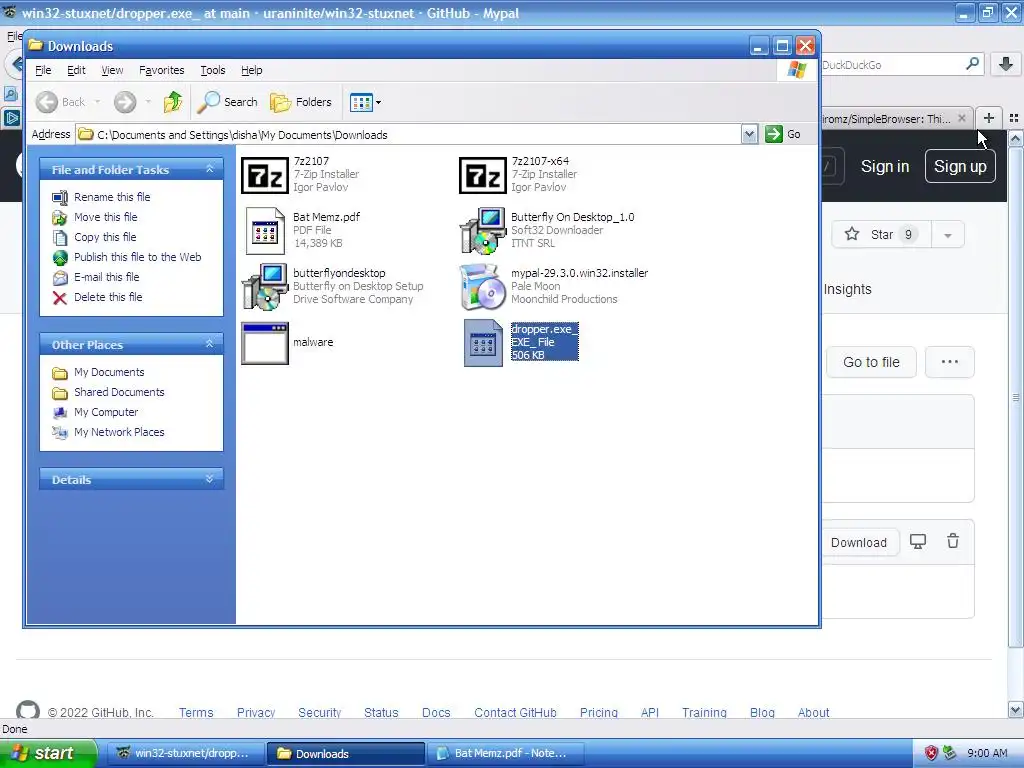Select the Butterfly On Desktop_1.0 icon
This screenshot has height=768, width=1024.
(483, 231)
